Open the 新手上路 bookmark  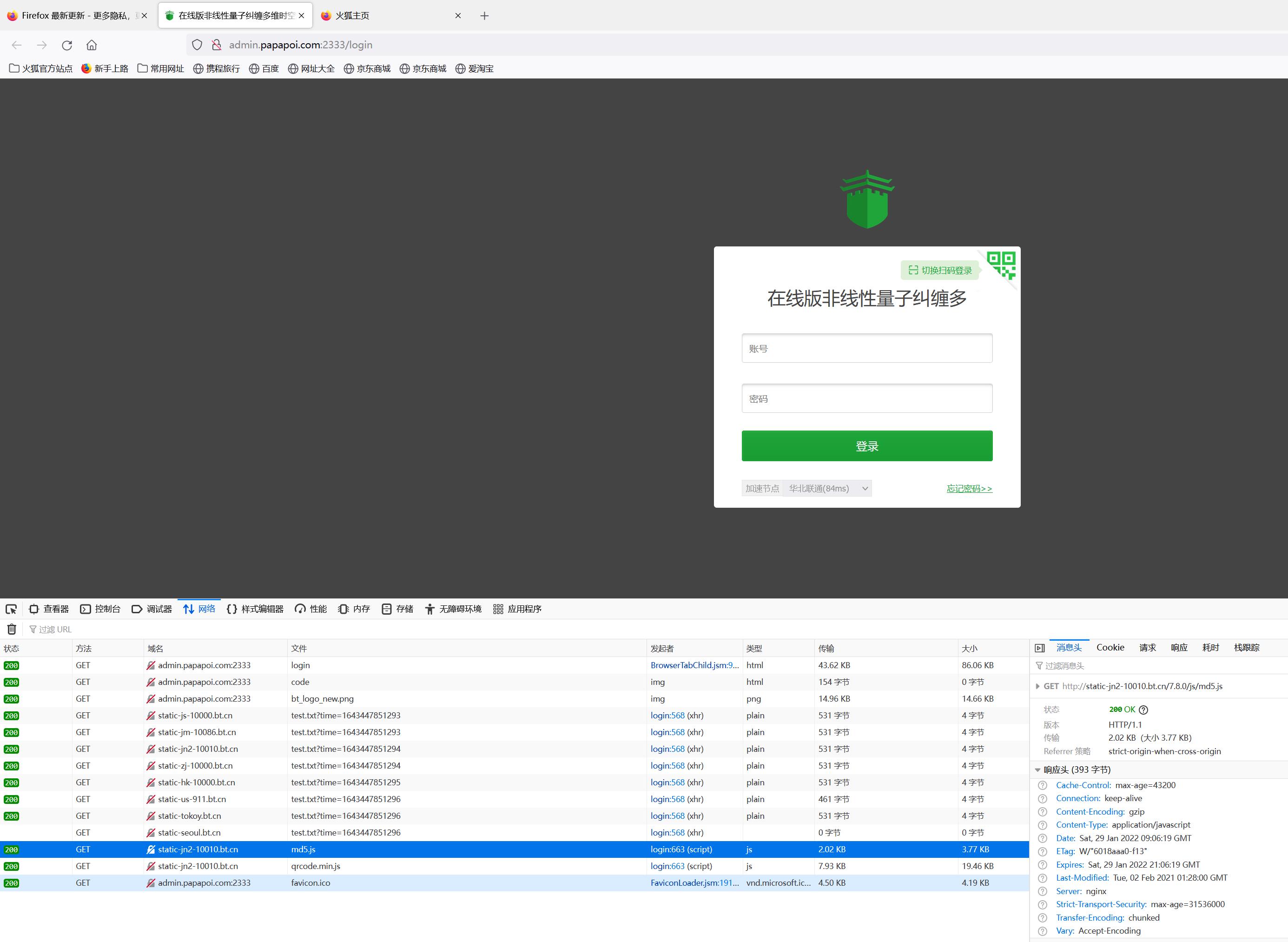point(105,68)
